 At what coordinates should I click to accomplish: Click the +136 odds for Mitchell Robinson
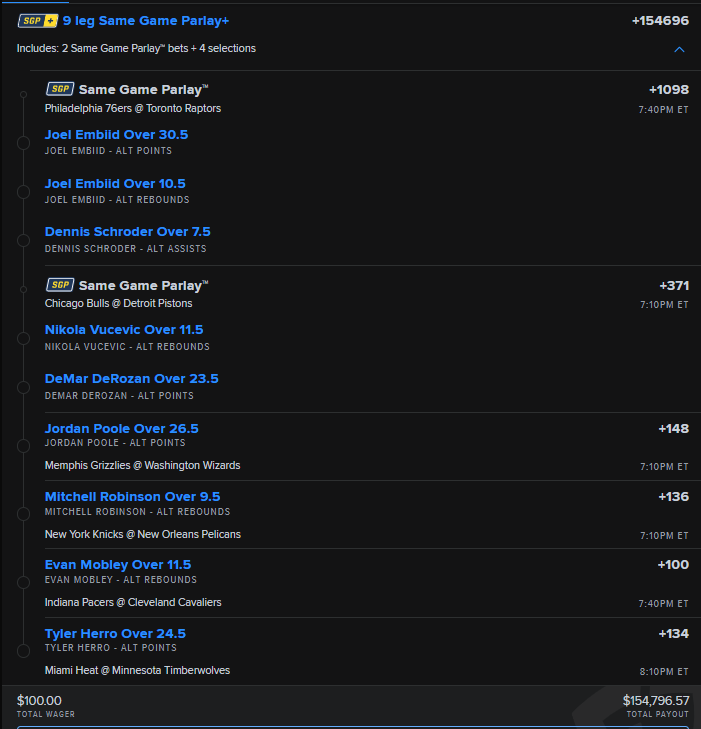point(673,497)
